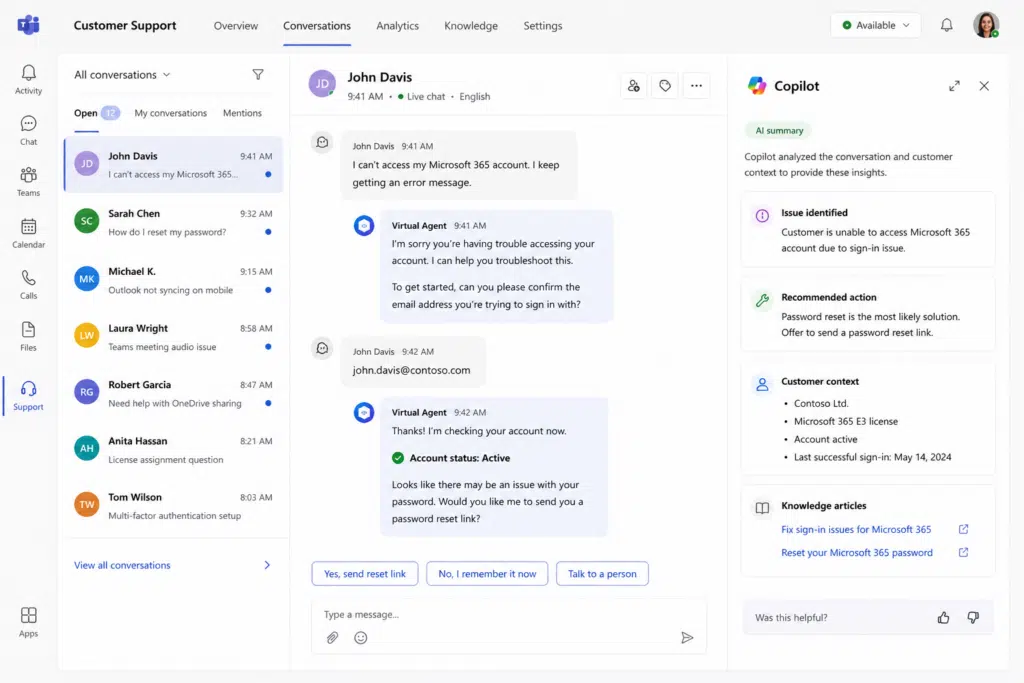Filter the conversations list
This screenshot has height=683, width=1024.
pos(258,74)
